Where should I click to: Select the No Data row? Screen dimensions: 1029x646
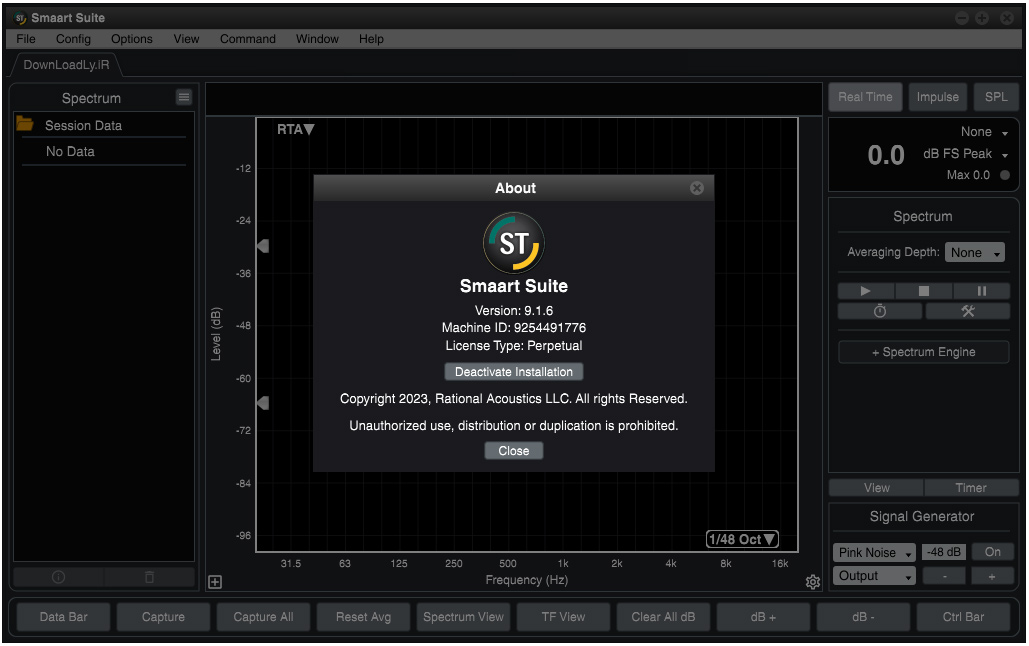coord(104,152)
